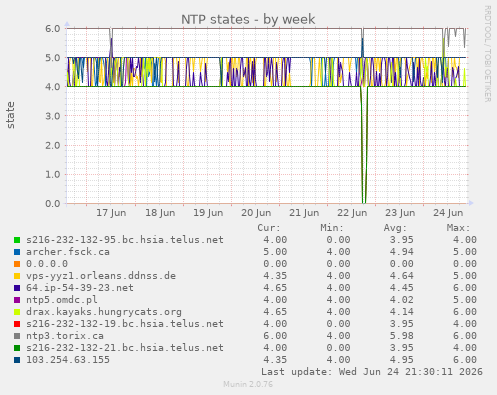The width and height of the screenshot is (497, 395).
Task: Click the lime swatch for drax.kayaks.hungrycats.org
Action: point(17,312)
